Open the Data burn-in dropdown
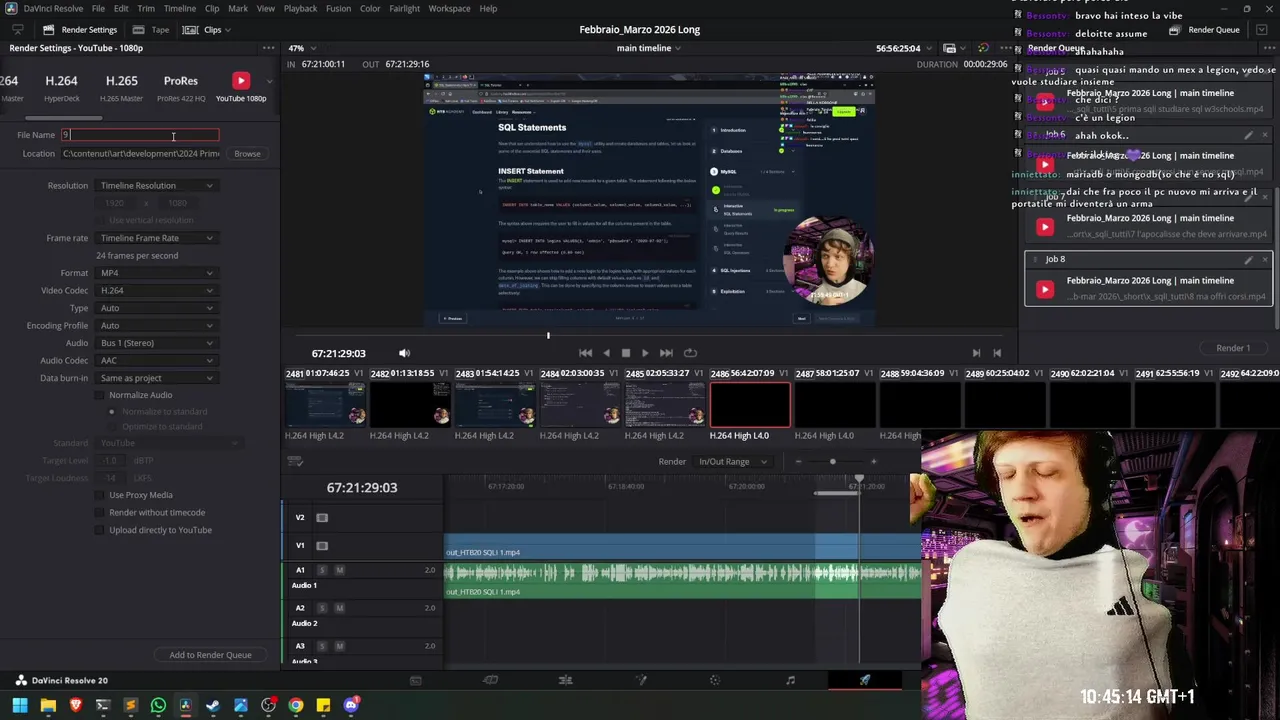This screenshot has width=1280, height=720. point(156,378)
